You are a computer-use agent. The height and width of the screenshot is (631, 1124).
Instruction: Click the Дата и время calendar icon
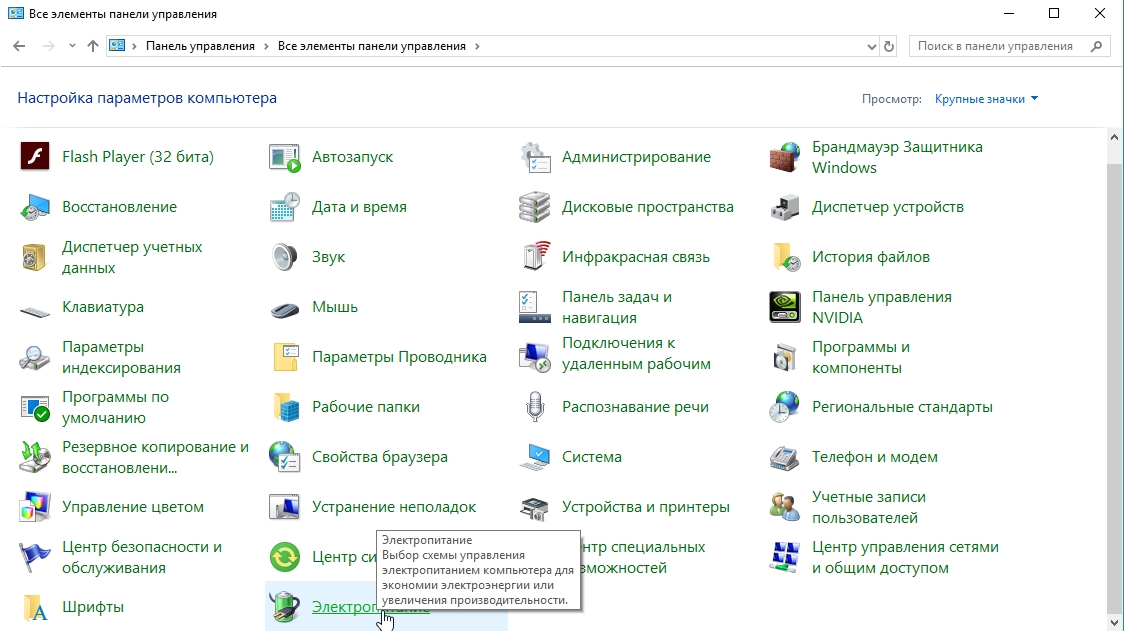click(x=285, y=207)
